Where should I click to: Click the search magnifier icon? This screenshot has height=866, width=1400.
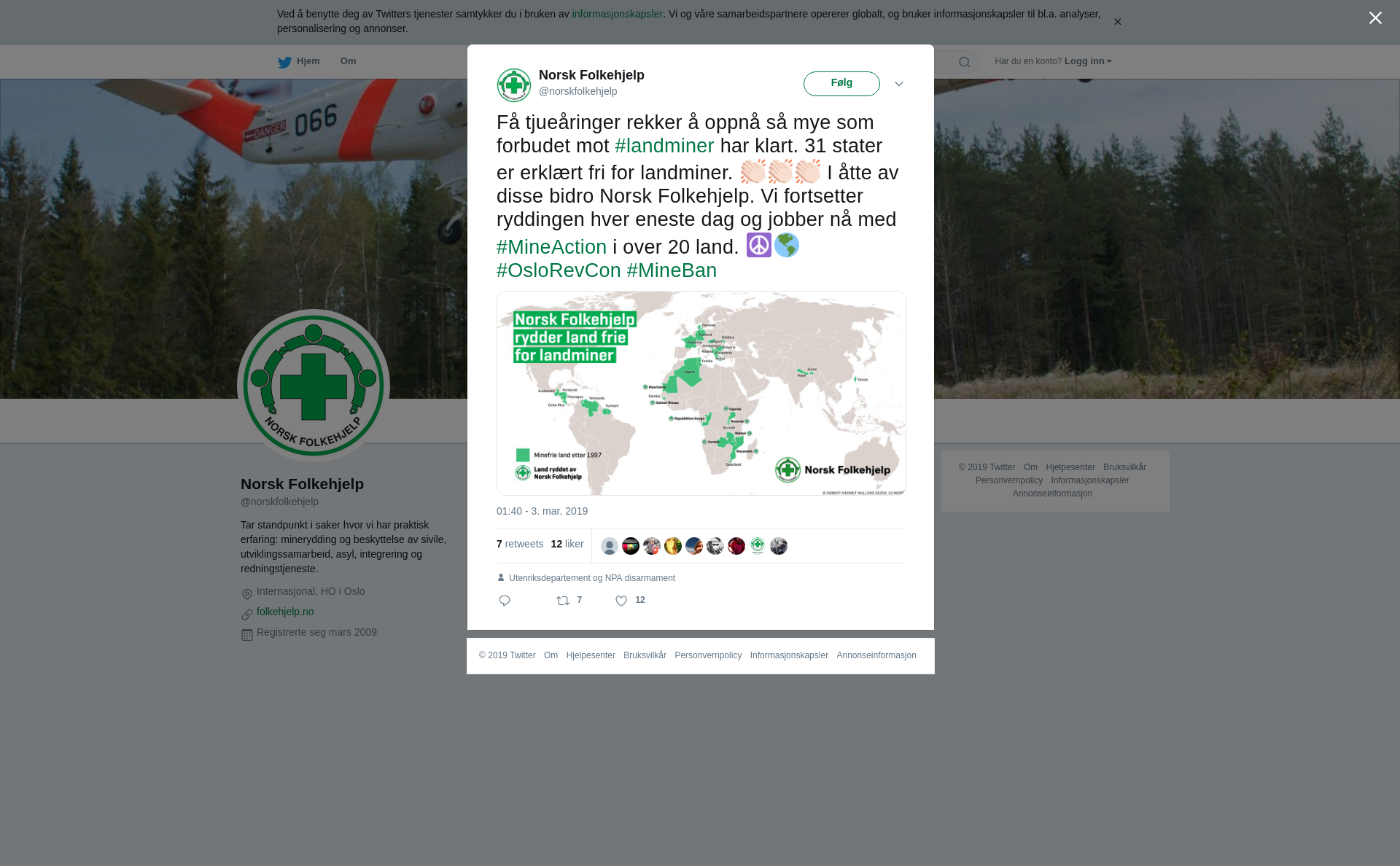pos(965,62)
